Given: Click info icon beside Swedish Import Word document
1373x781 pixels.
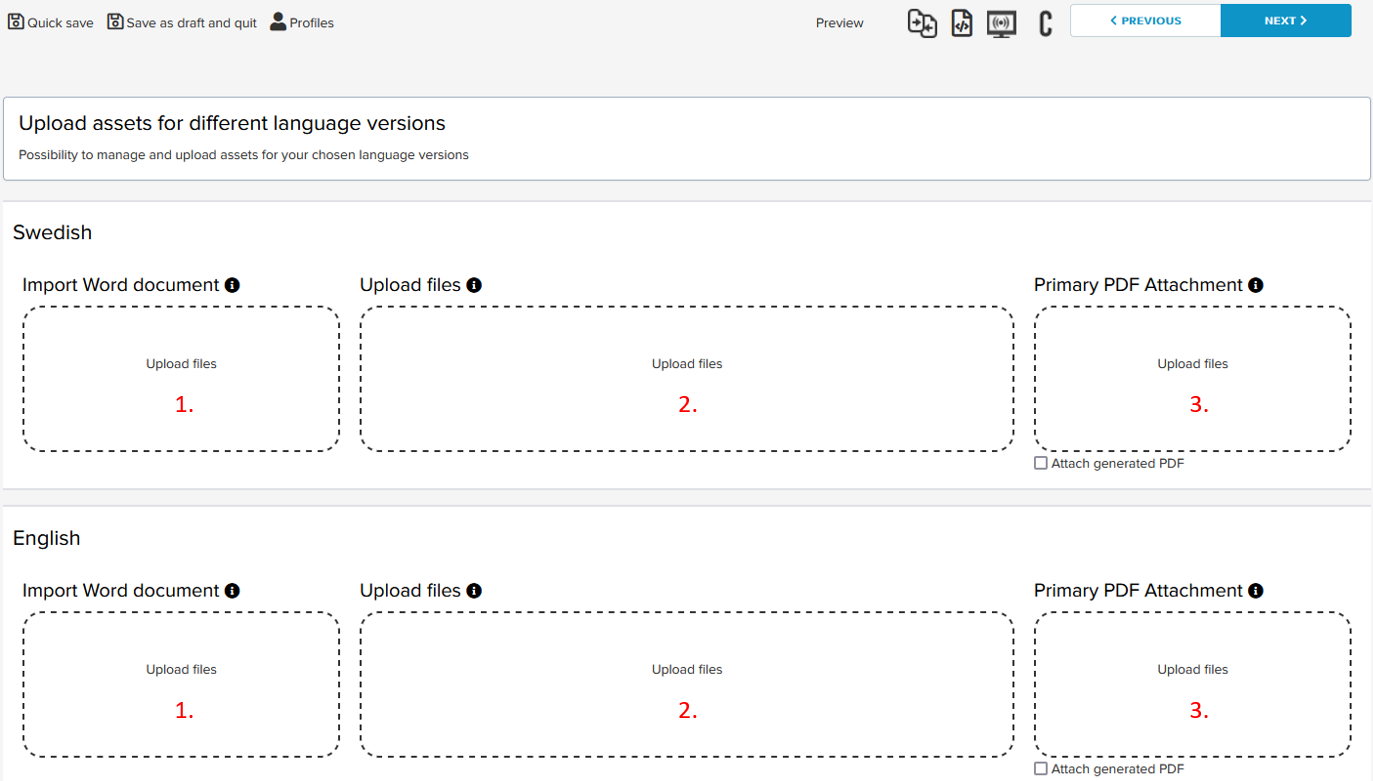Looking at the screenshot, I should click(x=232, y=285).
